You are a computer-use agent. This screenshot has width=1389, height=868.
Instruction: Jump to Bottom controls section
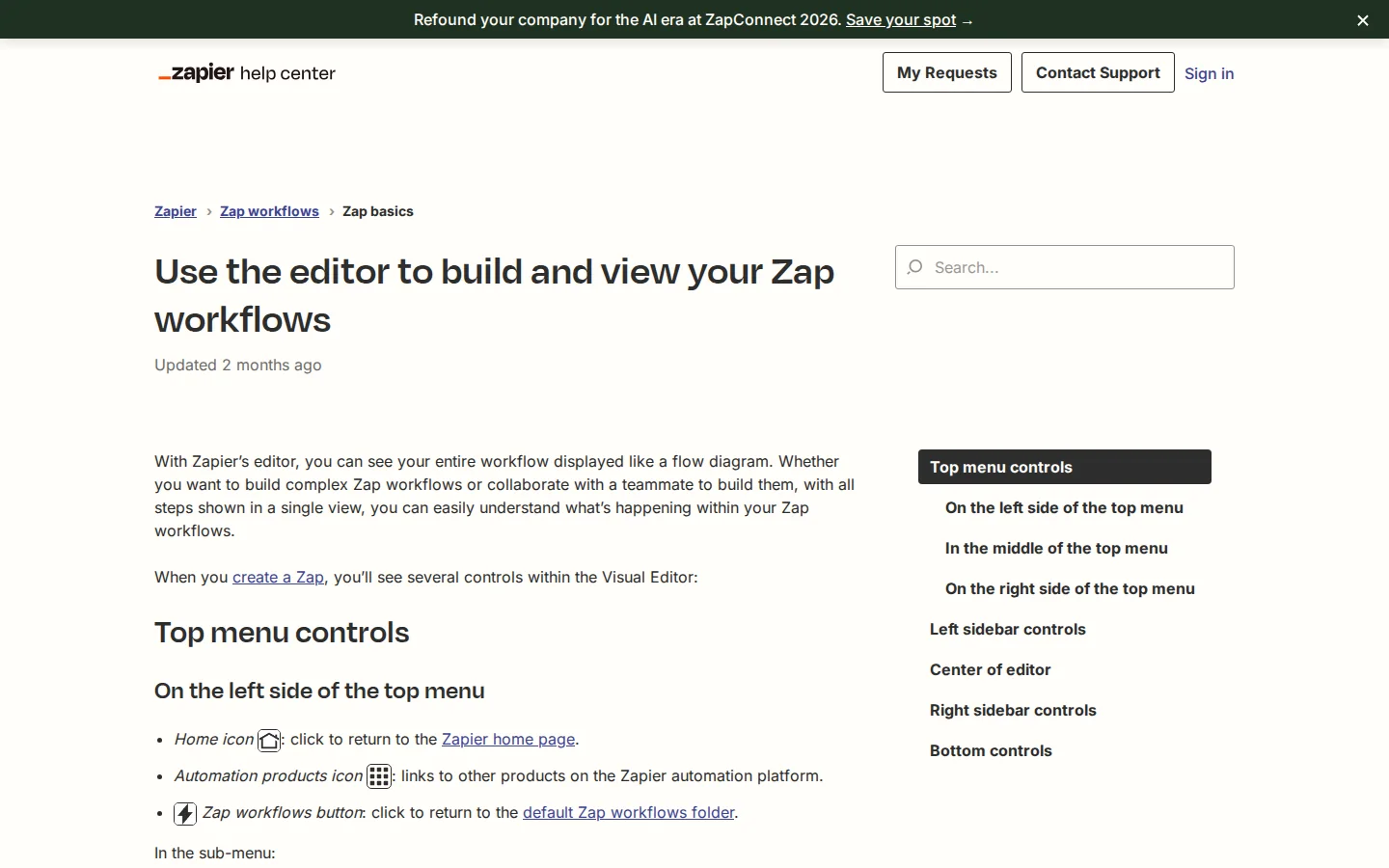991,750
